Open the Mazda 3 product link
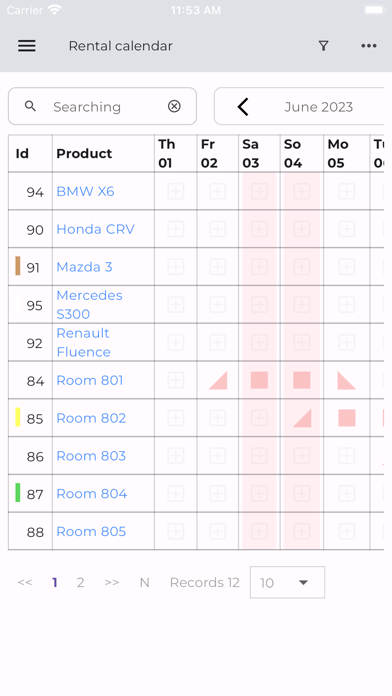Image resolution: width=392 pixels, height=696 pixels. (84, 267)
